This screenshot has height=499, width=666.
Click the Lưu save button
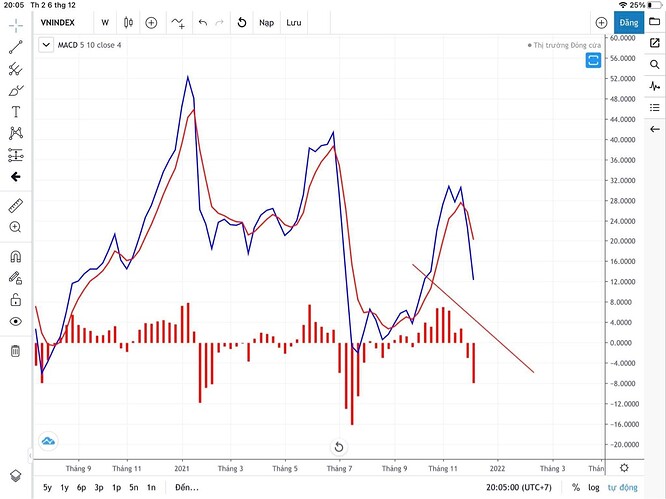coord(293,23)
